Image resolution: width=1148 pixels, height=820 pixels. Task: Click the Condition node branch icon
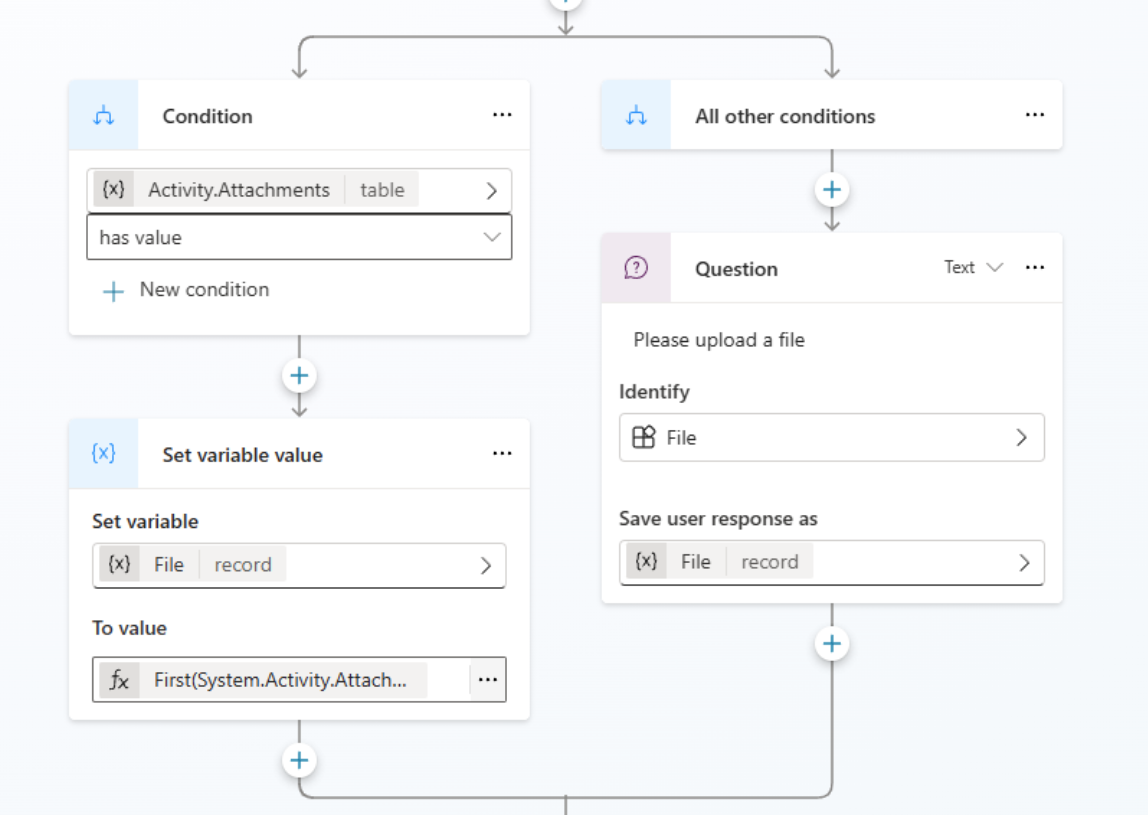tap(103, 116)
